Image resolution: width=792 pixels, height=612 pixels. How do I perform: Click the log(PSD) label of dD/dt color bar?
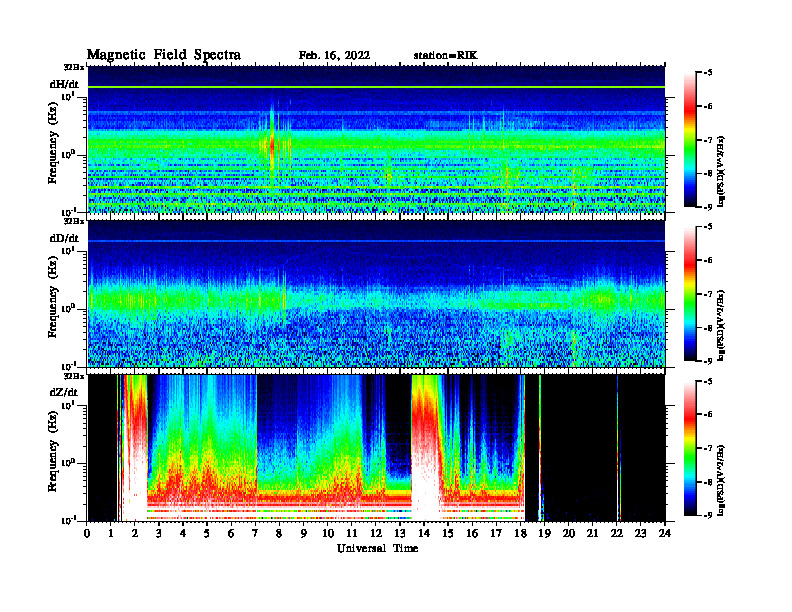coord(721,325)
